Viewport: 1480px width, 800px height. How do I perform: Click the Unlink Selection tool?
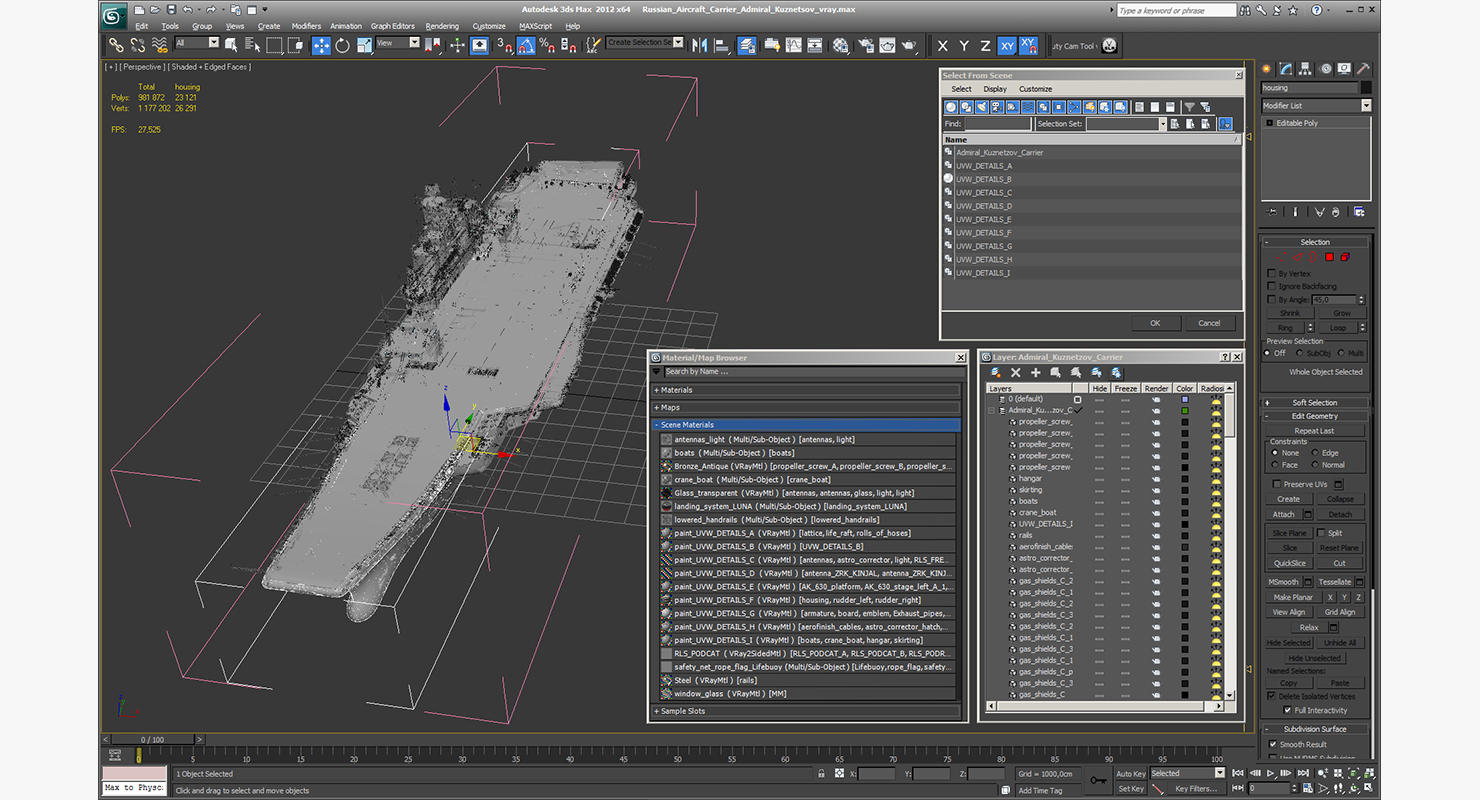(x=137, y=45)
